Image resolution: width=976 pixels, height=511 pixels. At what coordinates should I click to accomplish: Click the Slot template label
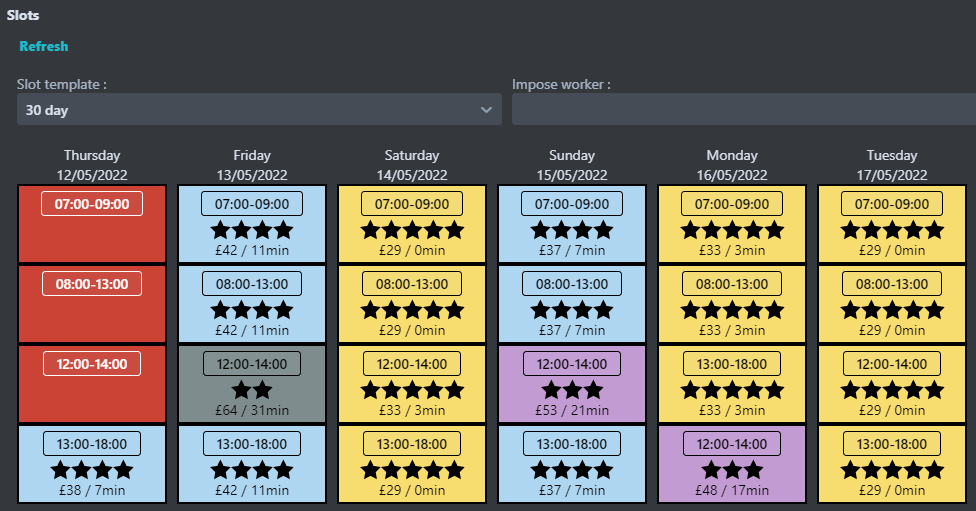coord(62,85)
